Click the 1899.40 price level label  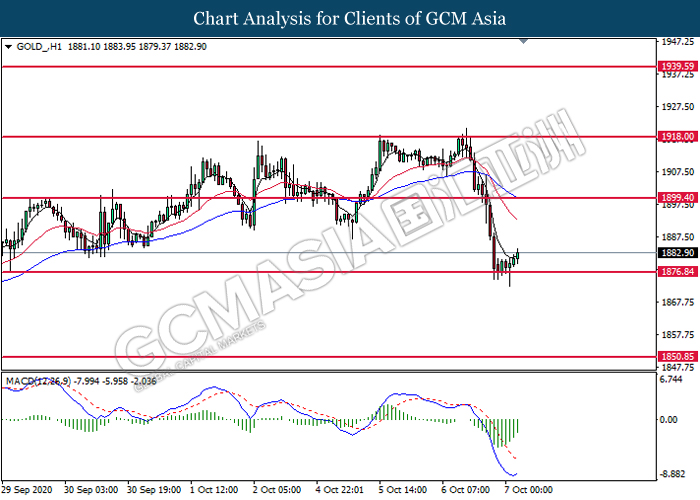pos(678,198)
